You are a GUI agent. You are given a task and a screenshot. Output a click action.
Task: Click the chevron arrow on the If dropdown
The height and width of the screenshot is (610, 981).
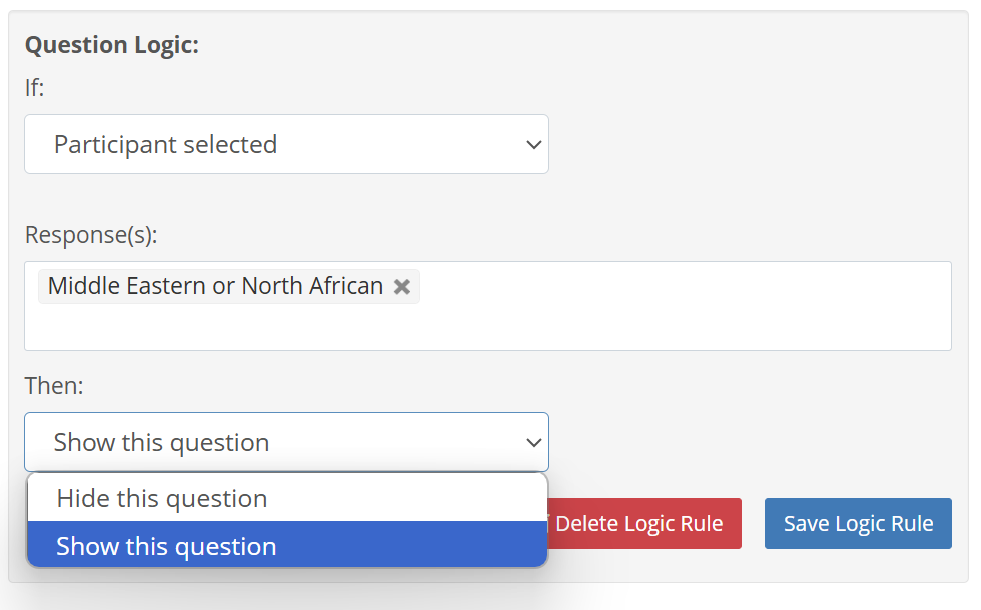[533, 145]
